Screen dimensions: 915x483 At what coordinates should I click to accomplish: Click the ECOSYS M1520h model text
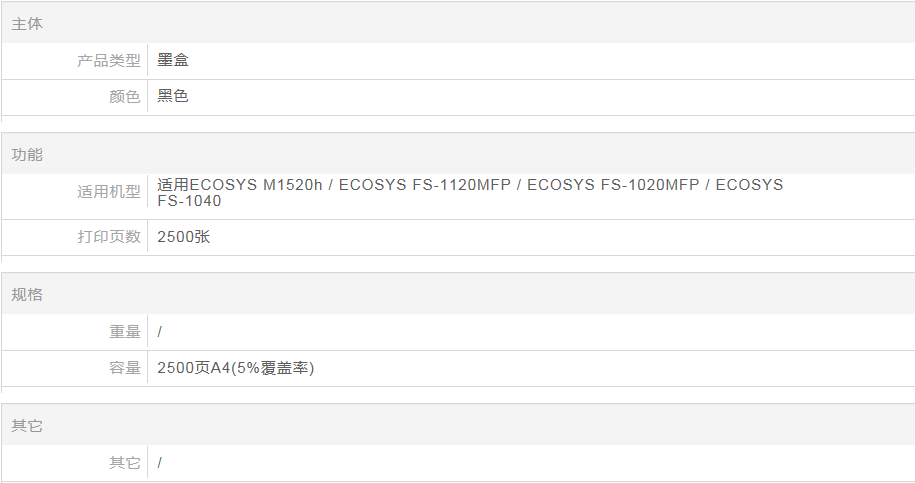pos(256,185)
